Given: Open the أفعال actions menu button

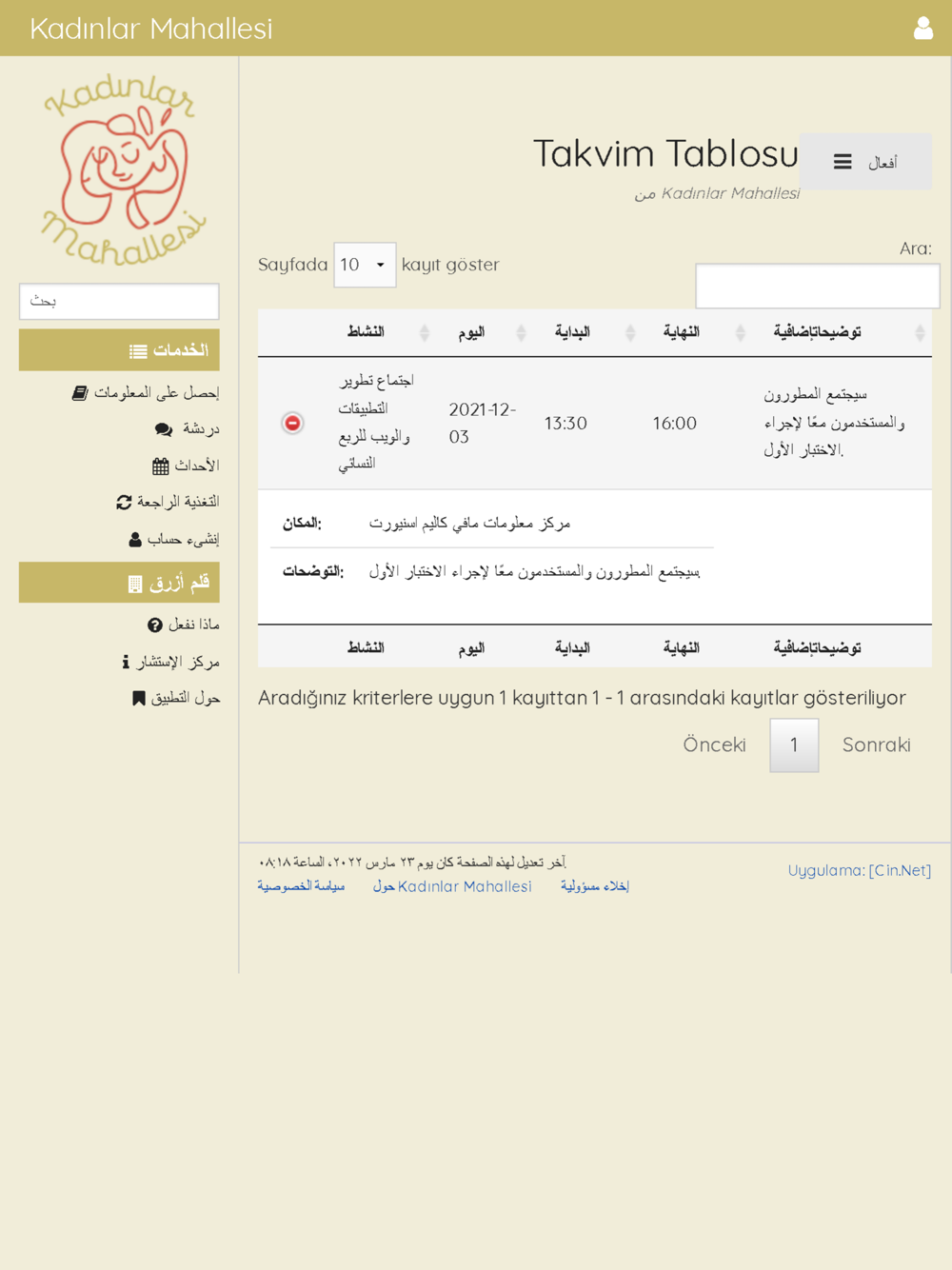Looking at the screenshot, I should pyautogui.click(x=865, y=162).
